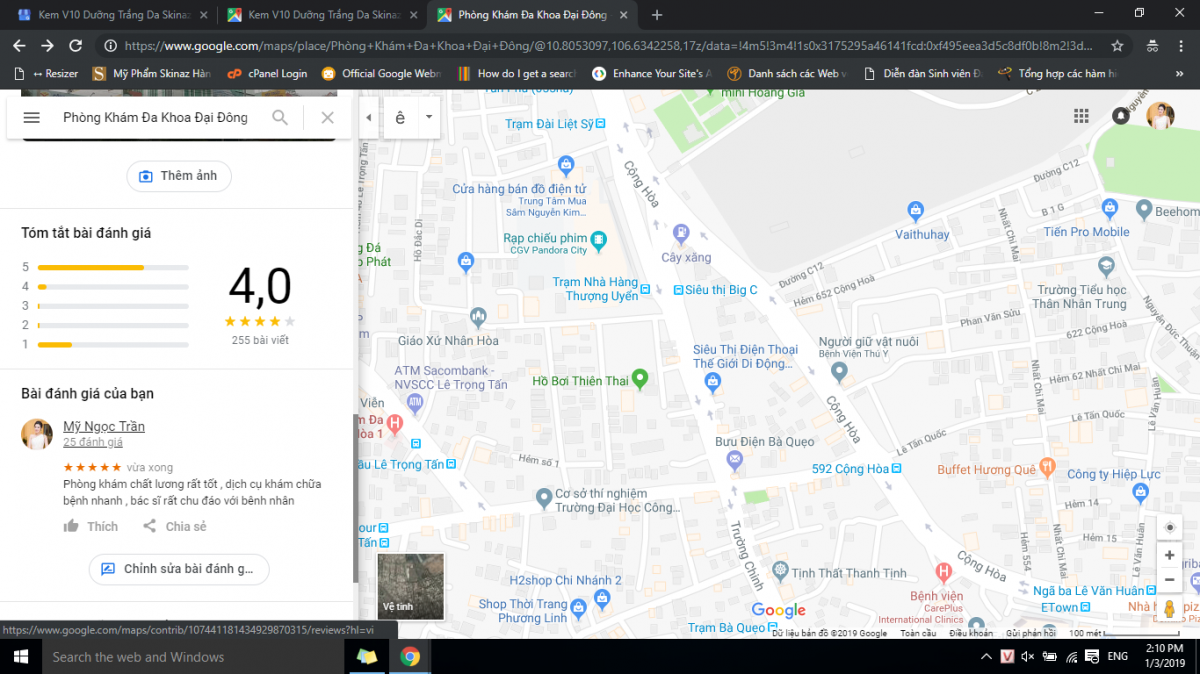The image size is (1200, 674).
Task: Open Google notifications bell
Action: point(1121,116)
